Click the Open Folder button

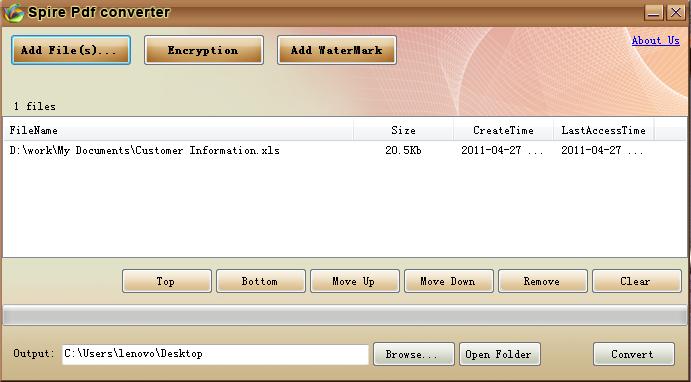500,354
